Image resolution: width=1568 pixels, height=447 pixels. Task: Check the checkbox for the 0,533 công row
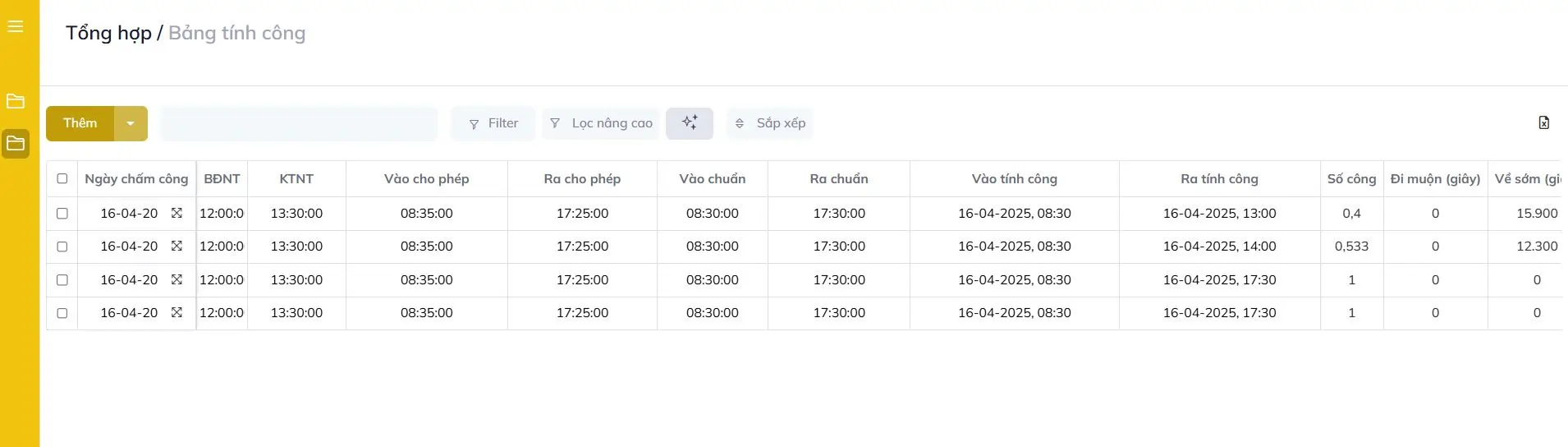click(62, 247)
